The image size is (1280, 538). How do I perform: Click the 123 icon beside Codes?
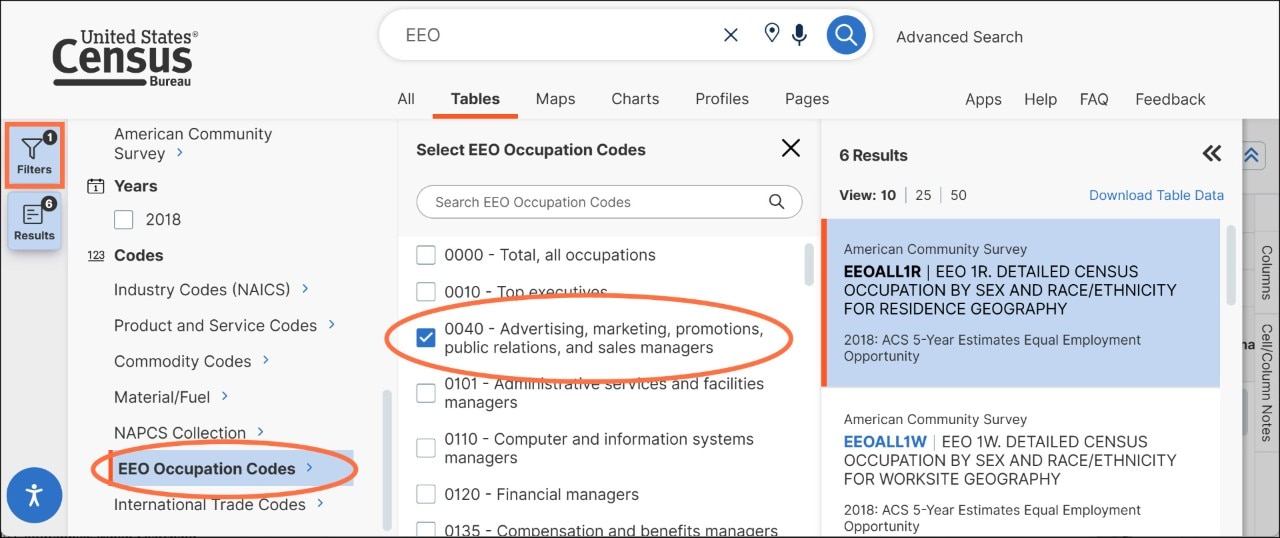[96, 256]
